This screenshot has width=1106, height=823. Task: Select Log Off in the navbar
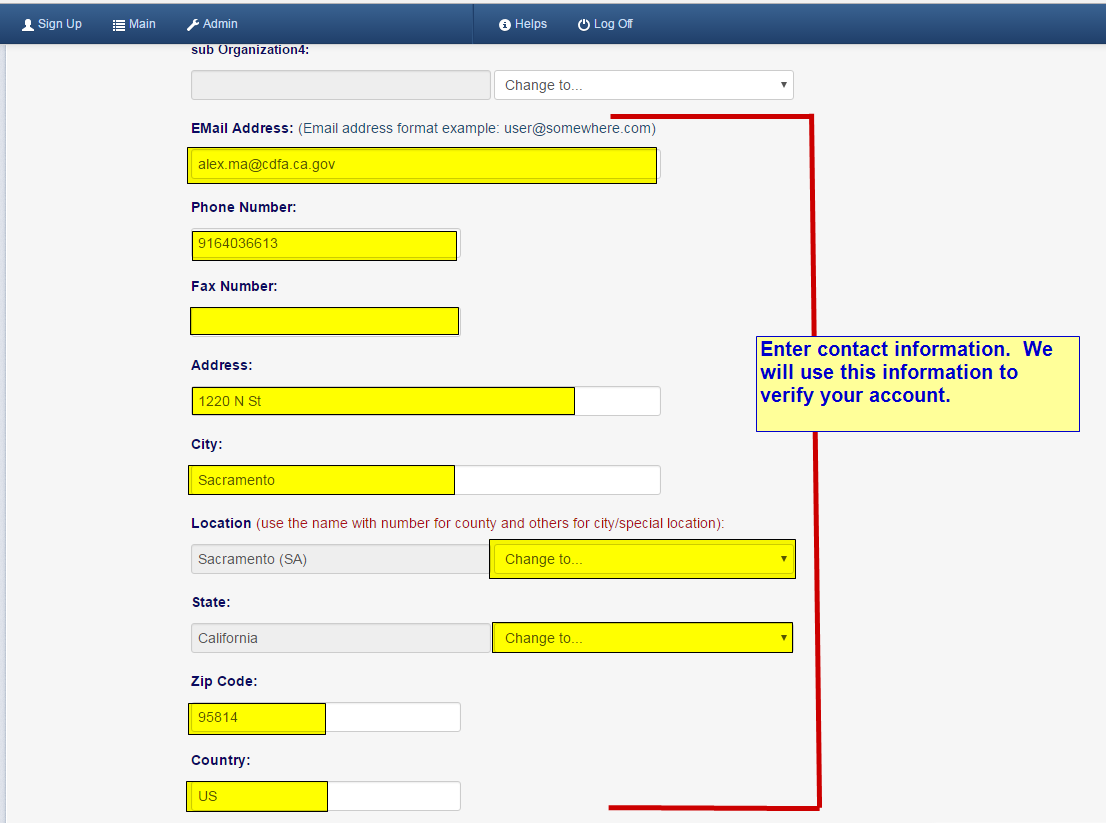(x=605, y=24)
